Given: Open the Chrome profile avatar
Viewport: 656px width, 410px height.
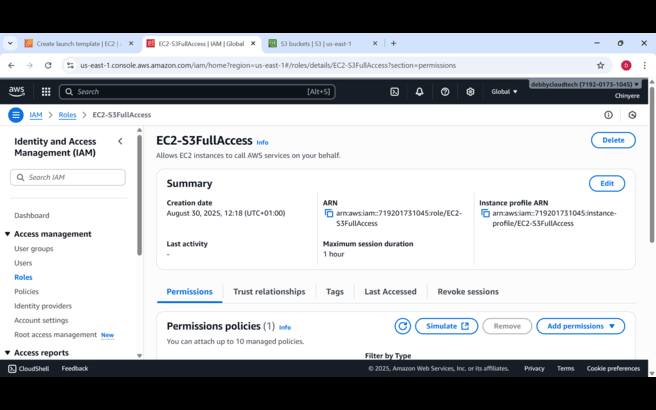Looking at the screenshot, I should pos(626,65).
